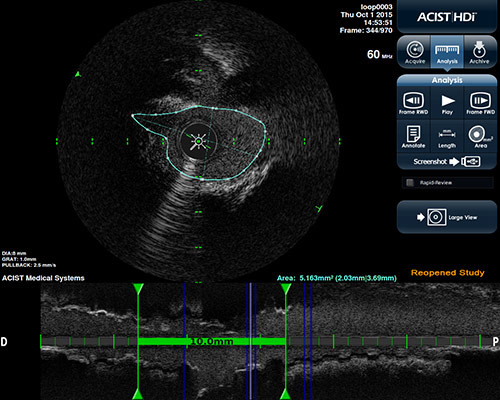
Task: Click the Analysis panel header
Action: pos(447,80)
